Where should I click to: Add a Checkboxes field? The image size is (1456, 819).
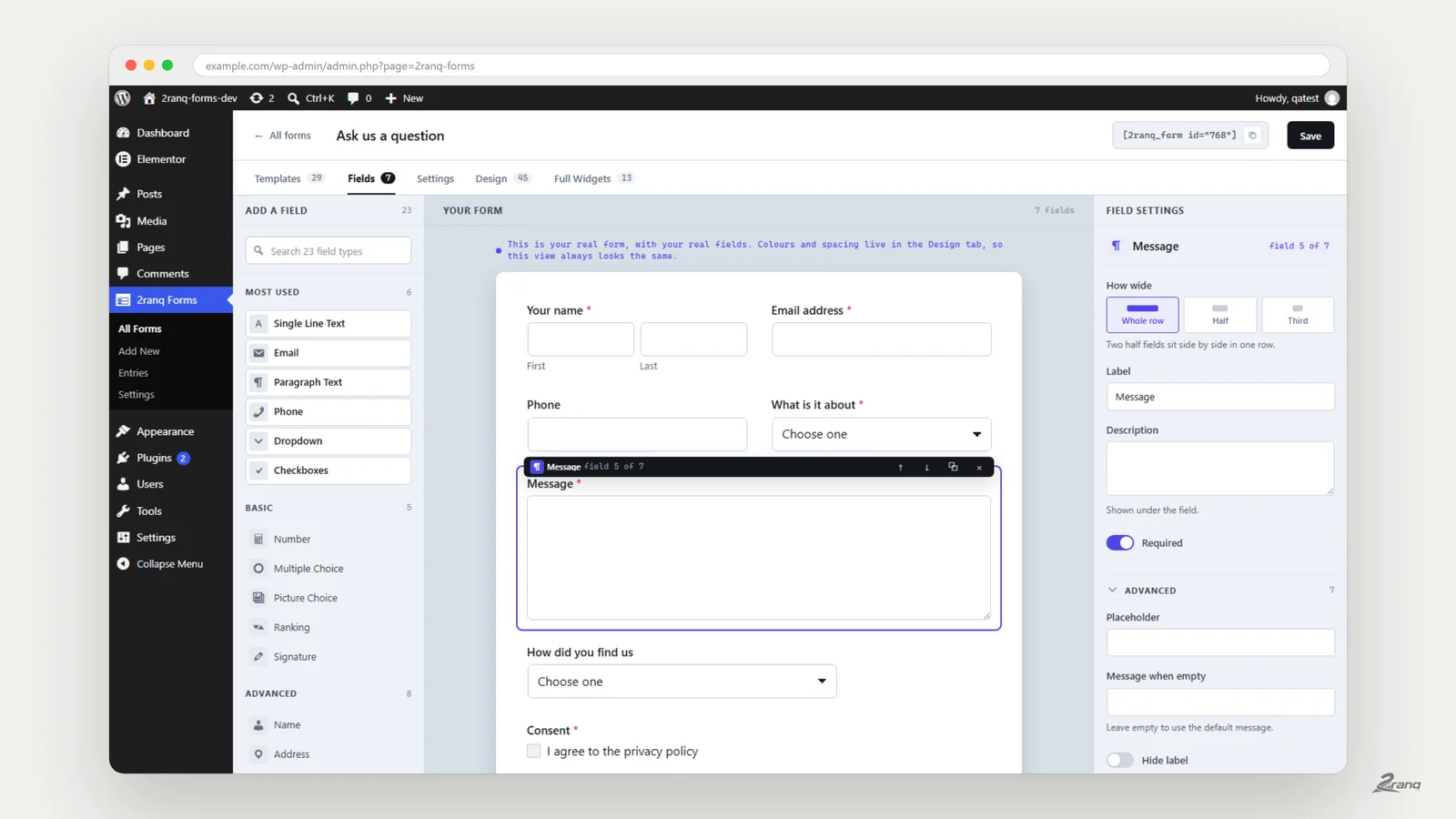click(x=329, y=470)
